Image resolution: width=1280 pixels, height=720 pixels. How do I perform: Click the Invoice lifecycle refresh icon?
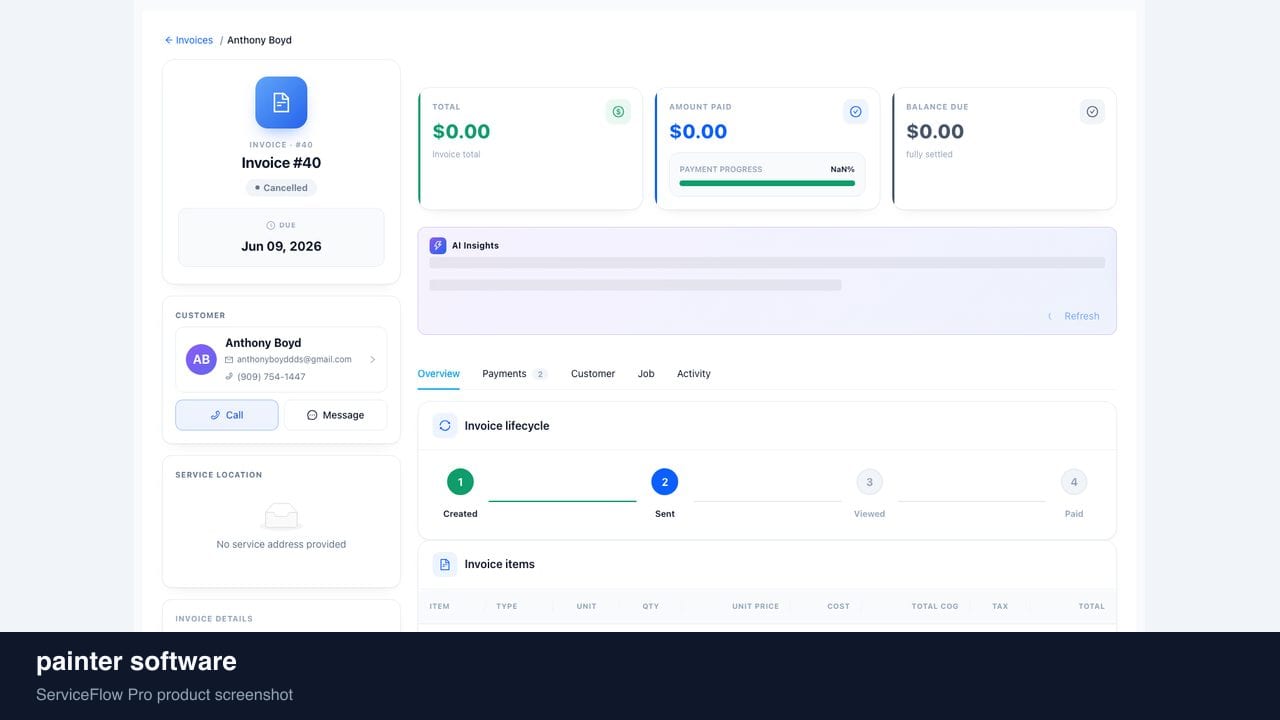445,425
